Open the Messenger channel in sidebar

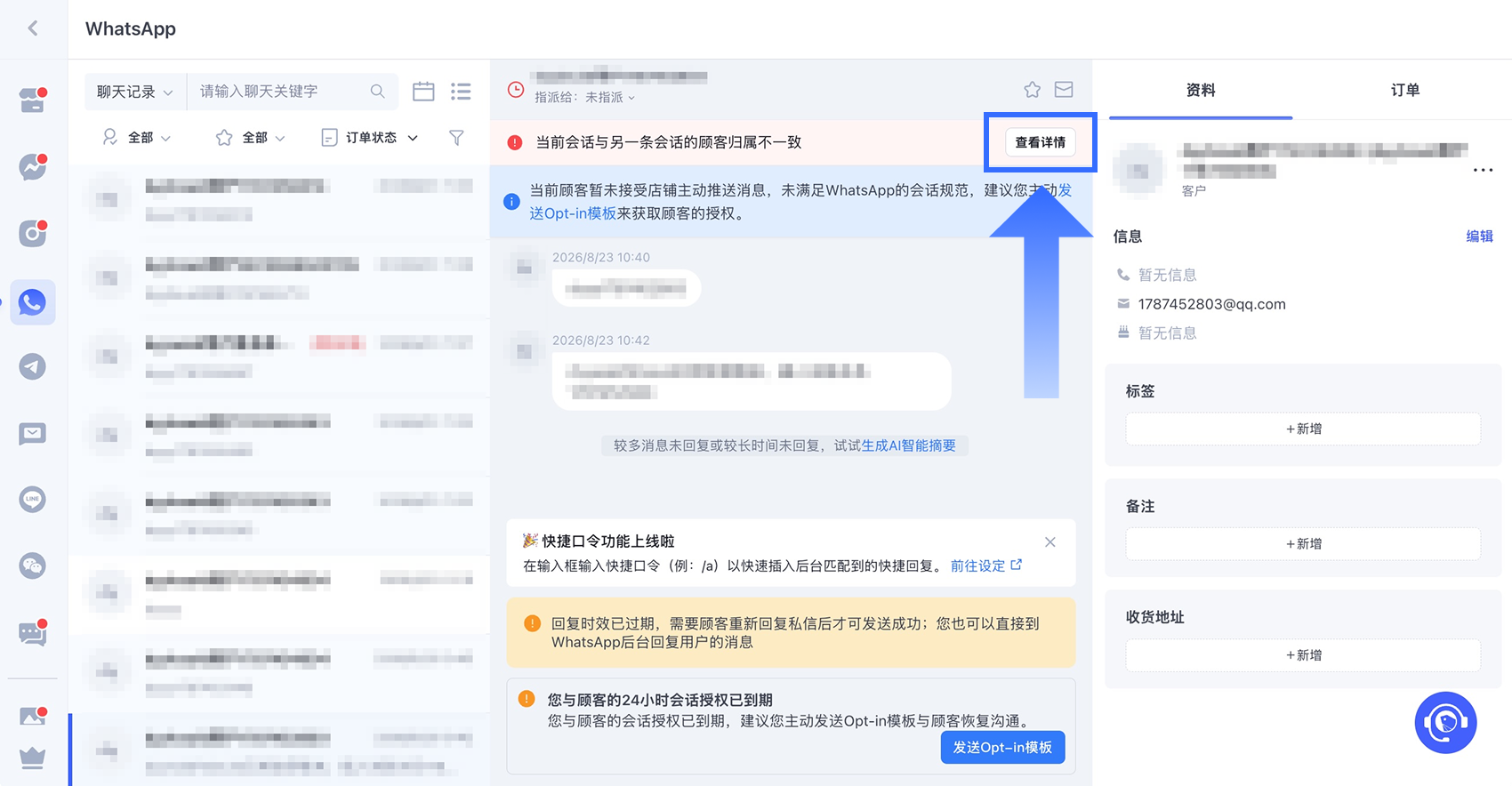33,166
